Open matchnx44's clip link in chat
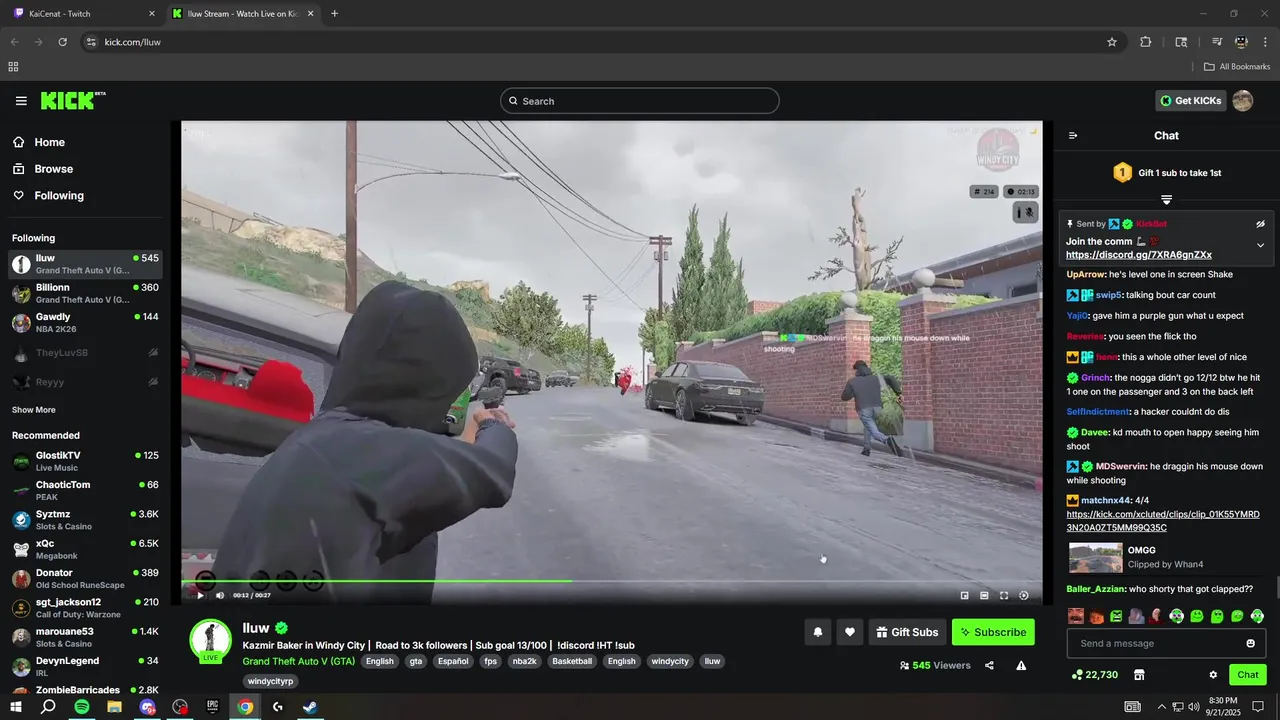This screenshot has width=1280, height=720. 1163,521
